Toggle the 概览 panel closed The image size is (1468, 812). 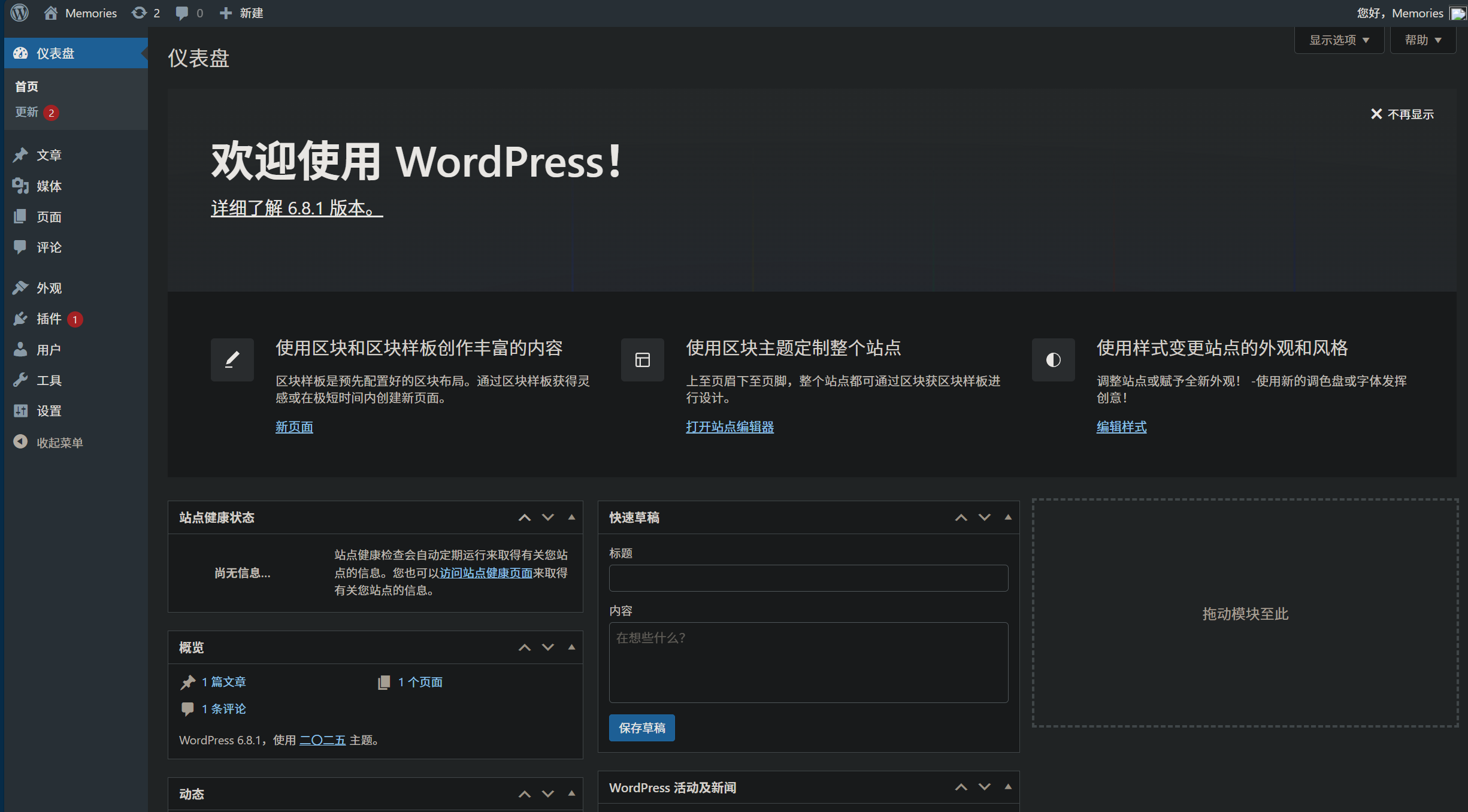pyautogui.click(x=571, y=647)
